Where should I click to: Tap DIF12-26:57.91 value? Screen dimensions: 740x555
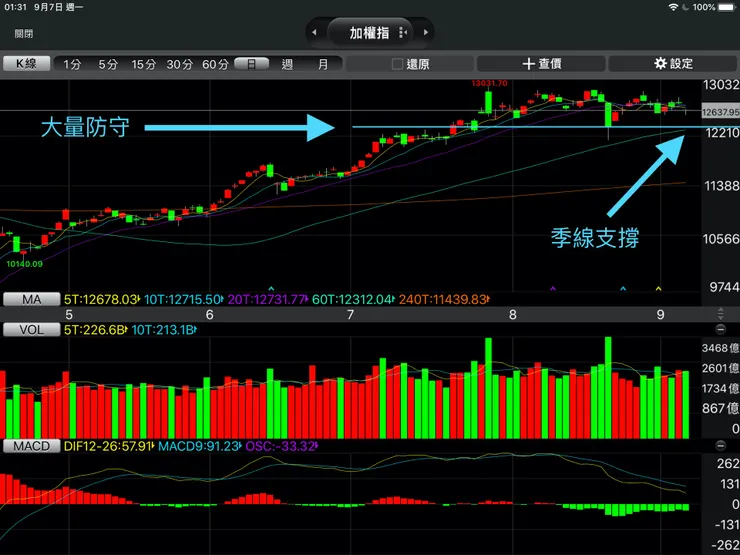tap(109, 446)
